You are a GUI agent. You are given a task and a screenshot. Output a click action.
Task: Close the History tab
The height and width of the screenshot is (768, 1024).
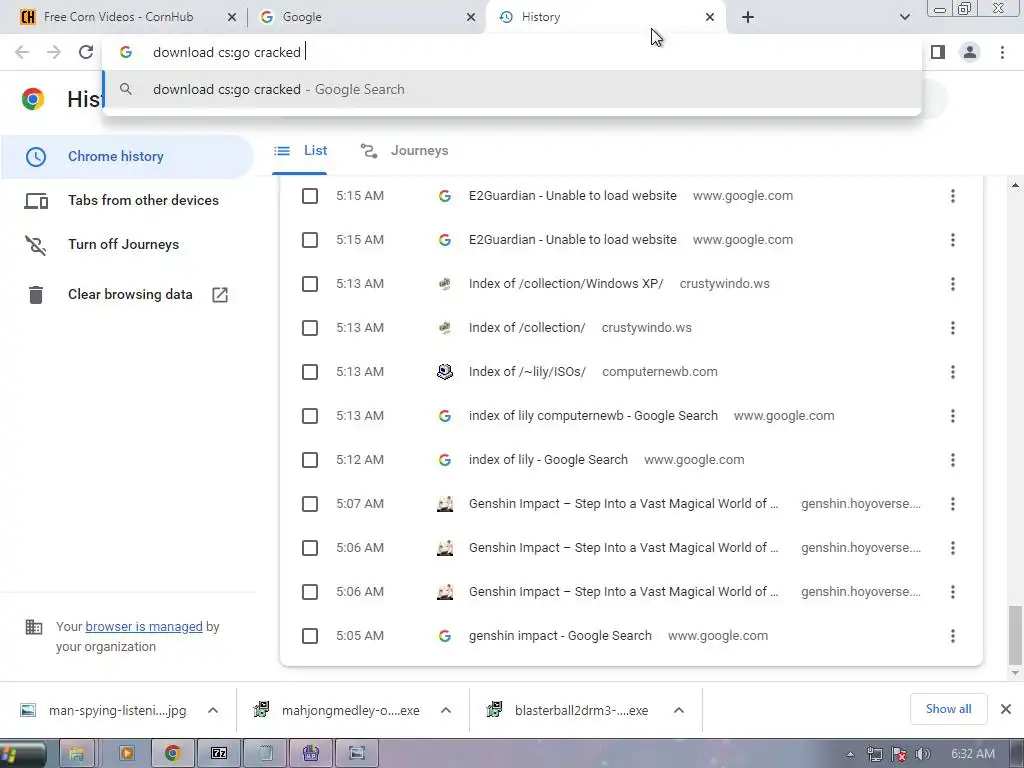710,18
